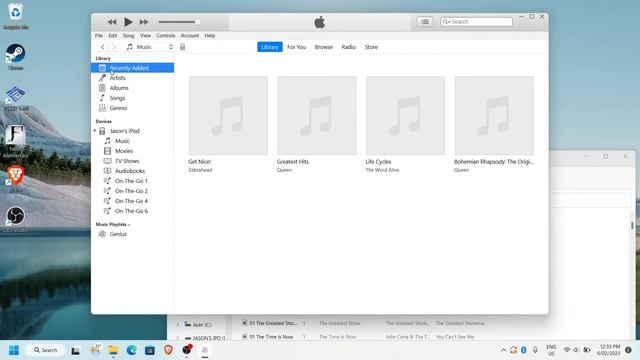Open the Recycle Bin desktop icon
Image resolution: width=640 pixels, height=360 pixels.
(16, 16)
